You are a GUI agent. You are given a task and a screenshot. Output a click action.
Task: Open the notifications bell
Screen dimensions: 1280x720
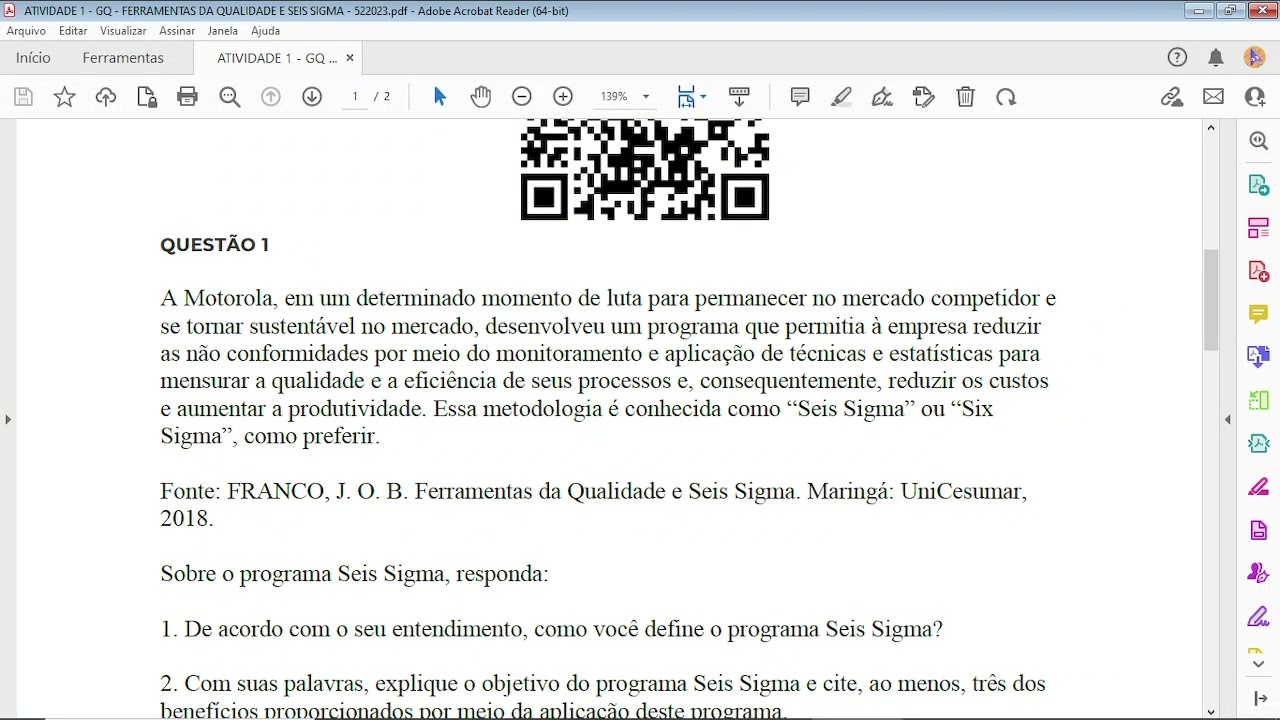(x=1216, y=58)
